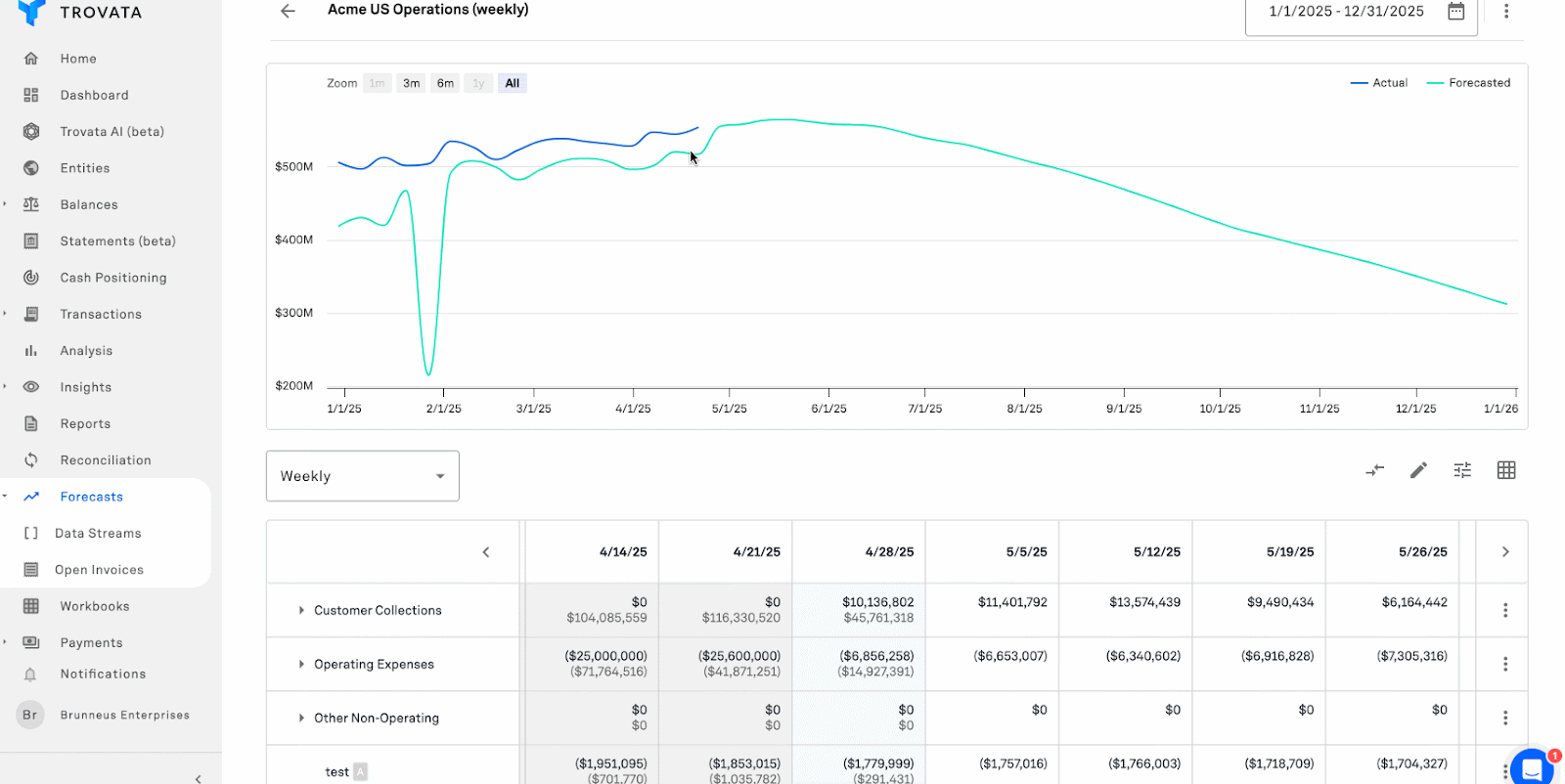The image size is (1565, 784).
Task: Click the back arrow beside the forecast title
Action: coord(288,11)
